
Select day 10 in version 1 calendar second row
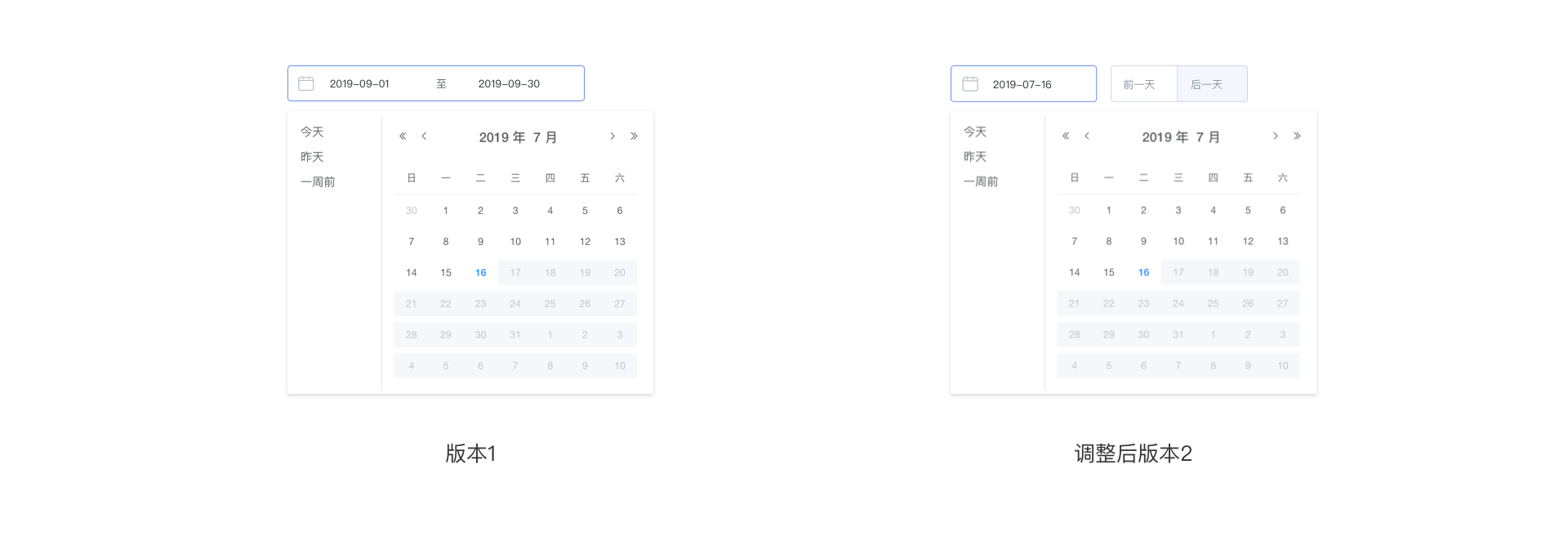pos(515,242)
